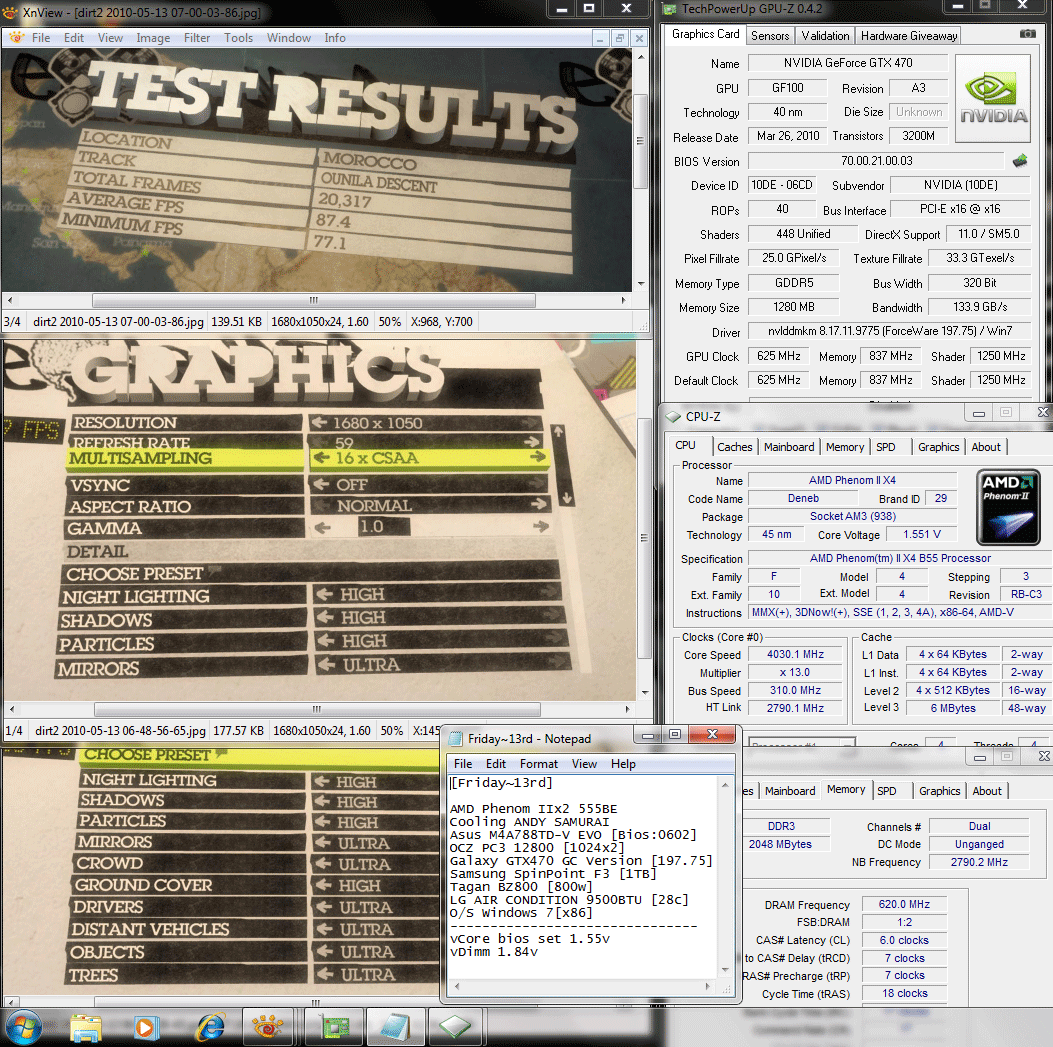Viewport: 1053px width, 1047px height.
Task: Open the Image menu in XnView
Action: 153,38
